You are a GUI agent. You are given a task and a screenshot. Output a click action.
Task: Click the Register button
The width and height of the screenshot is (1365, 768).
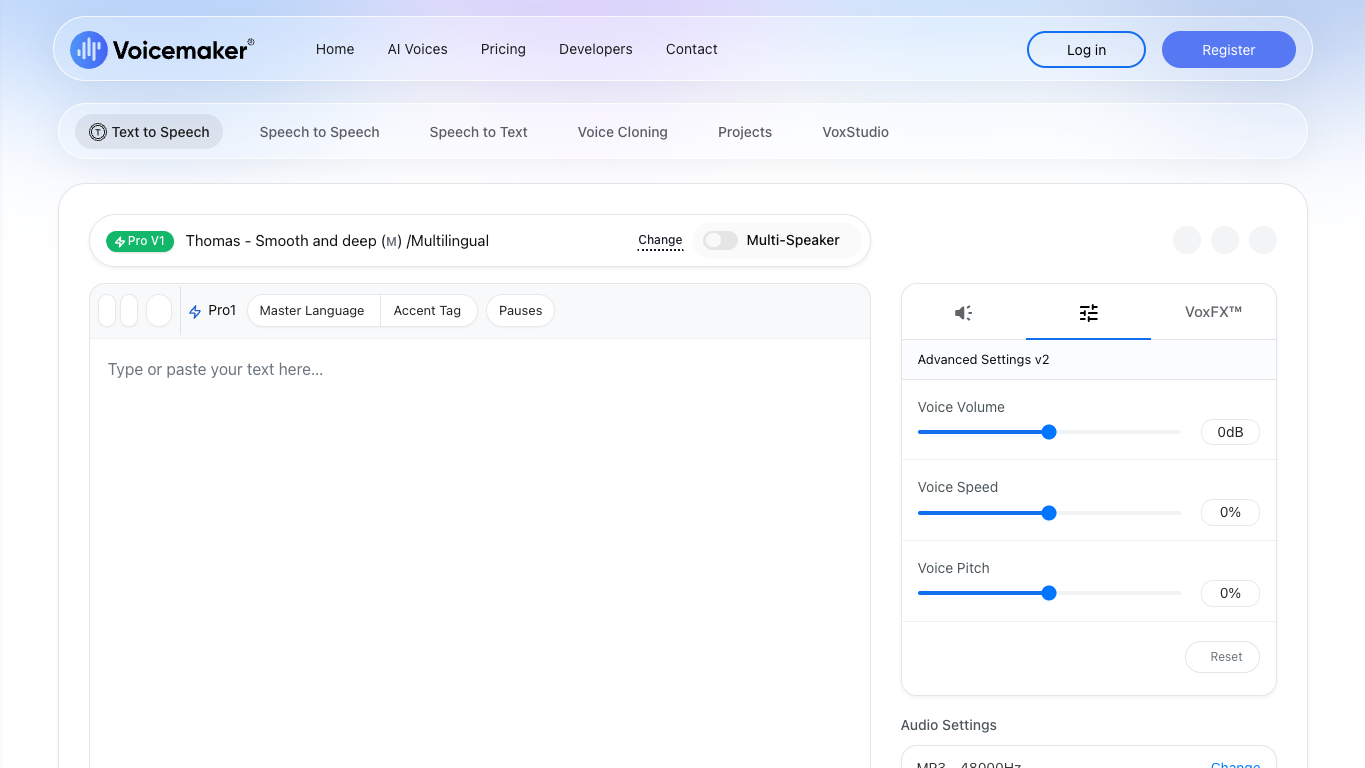coord(1229,50)
